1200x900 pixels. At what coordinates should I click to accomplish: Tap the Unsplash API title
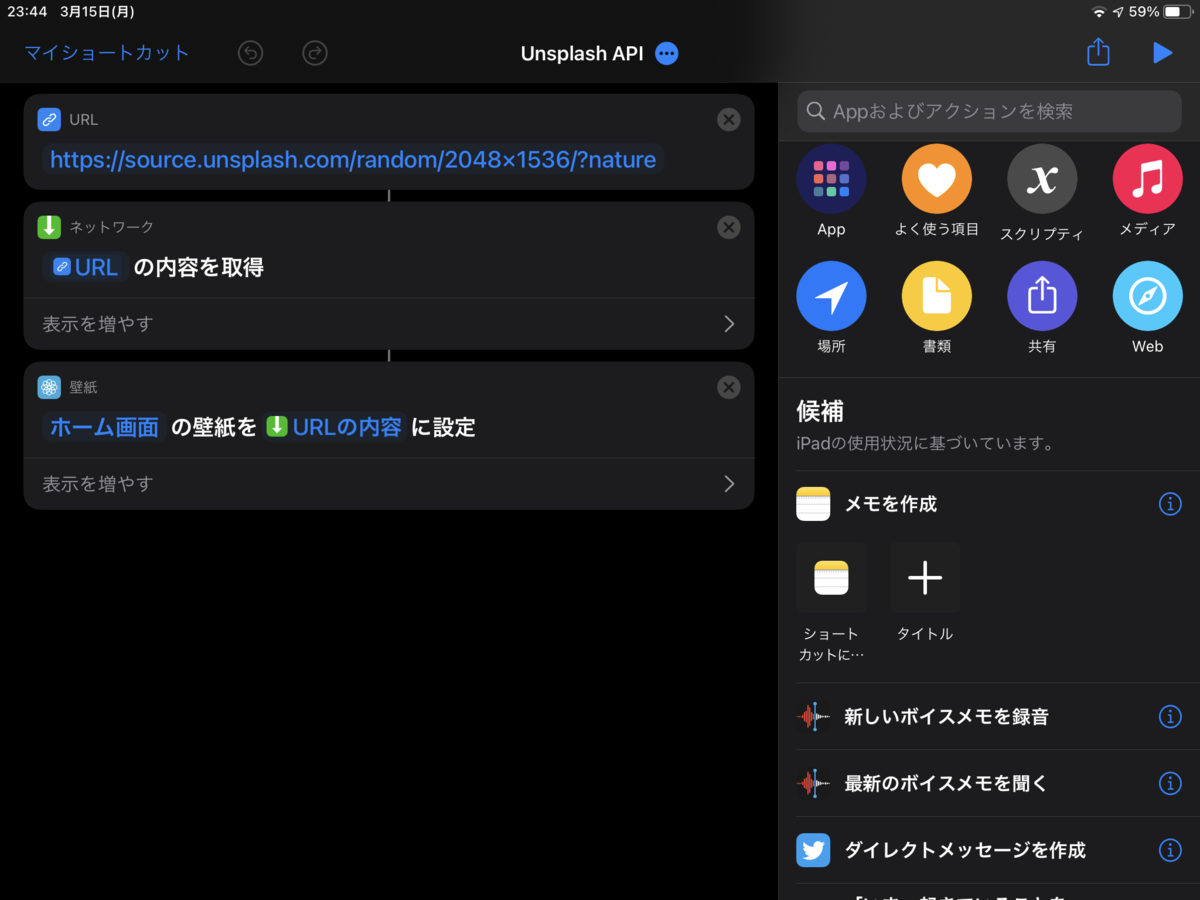coord(582,54)
